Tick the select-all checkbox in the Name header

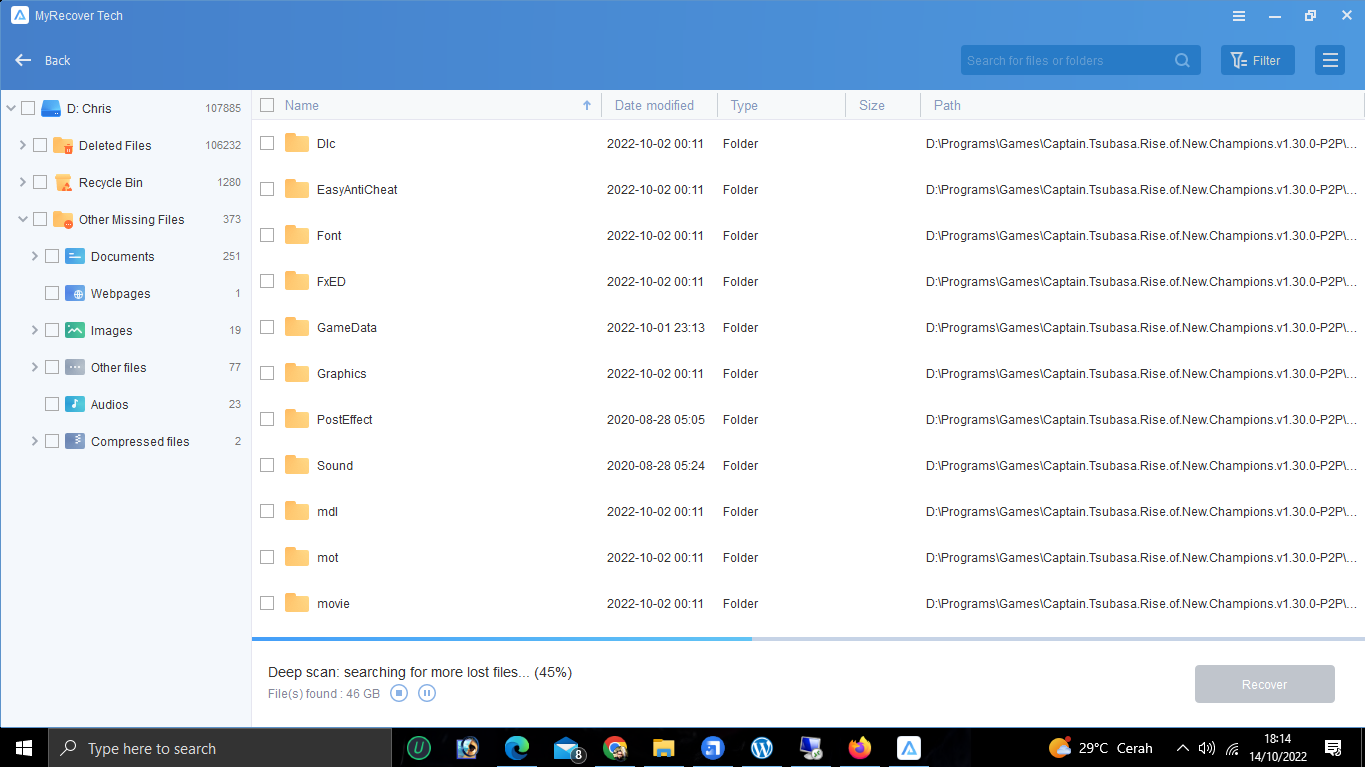(267, 105)
